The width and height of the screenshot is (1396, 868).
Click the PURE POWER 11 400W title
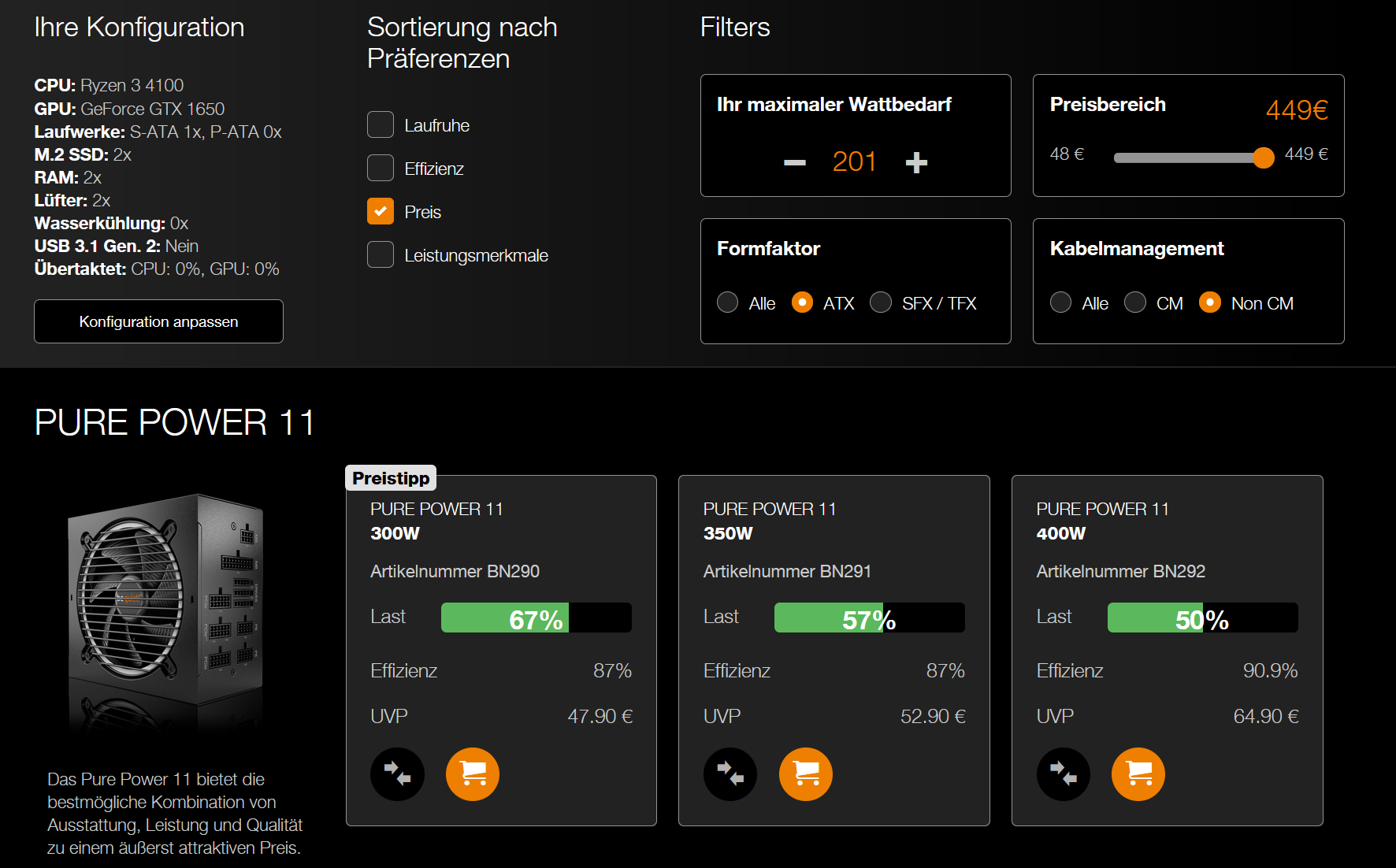click(x=1103, y=521)
